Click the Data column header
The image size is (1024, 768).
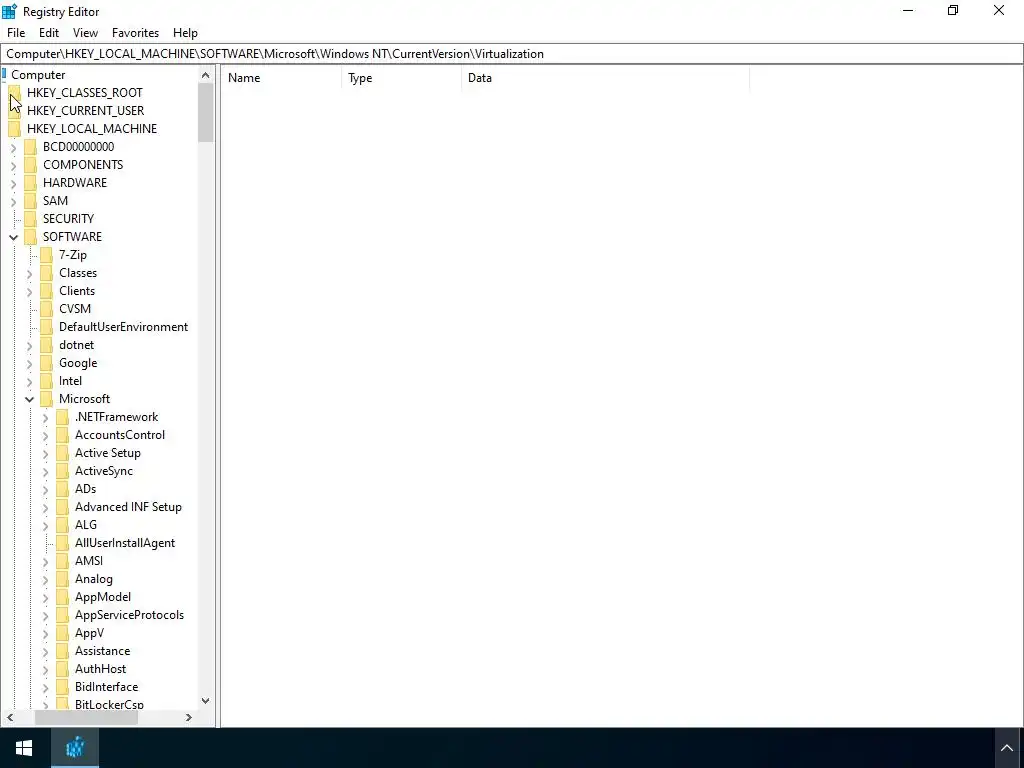(605, 78)
